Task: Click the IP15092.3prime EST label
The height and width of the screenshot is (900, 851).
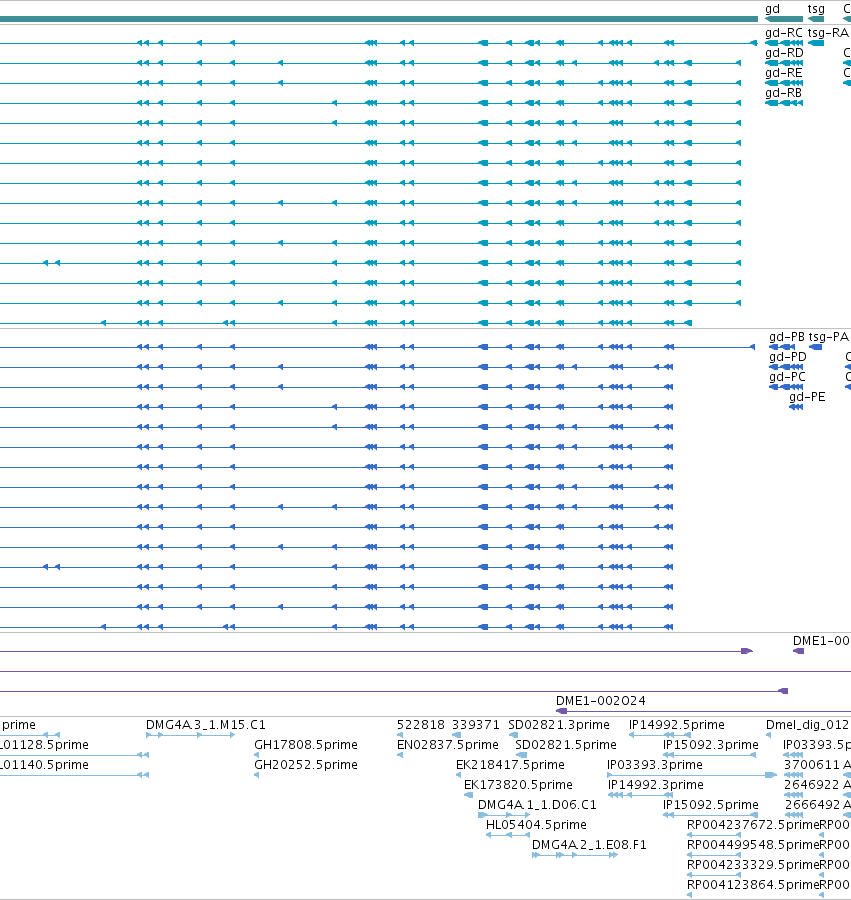Action: [x=710, y=745]
